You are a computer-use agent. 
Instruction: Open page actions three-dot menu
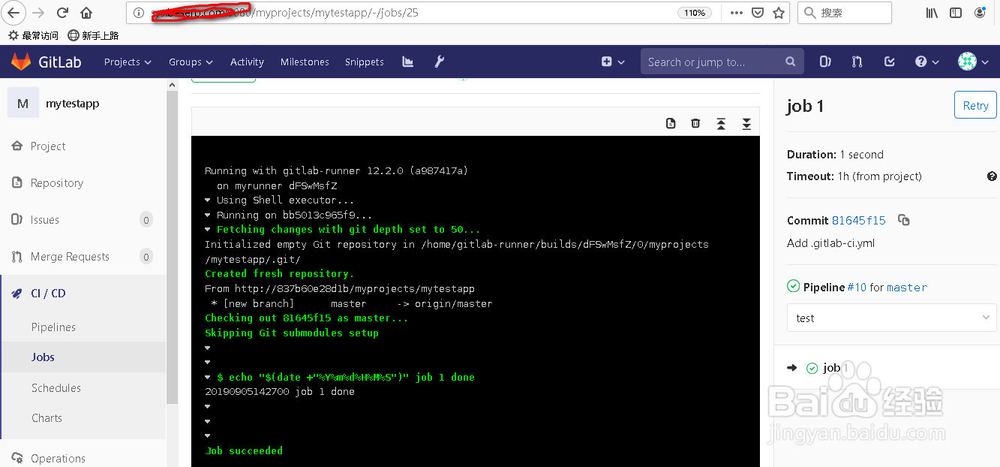pos(736,12)
